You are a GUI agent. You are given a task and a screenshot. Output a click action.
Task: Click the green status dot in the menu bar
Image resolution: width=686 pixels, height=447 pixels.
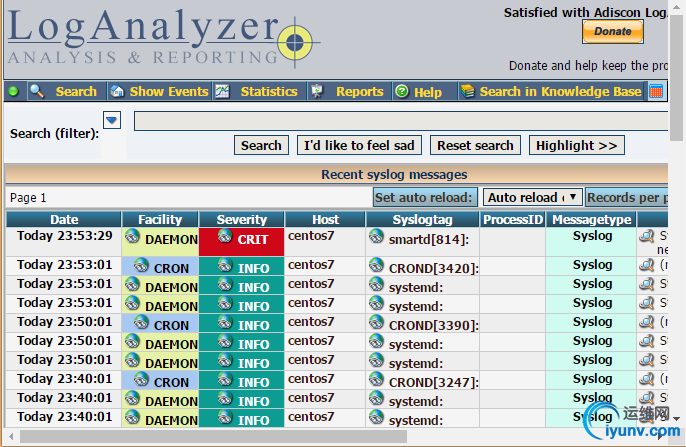pyautogui.click(x=14, y=91)
